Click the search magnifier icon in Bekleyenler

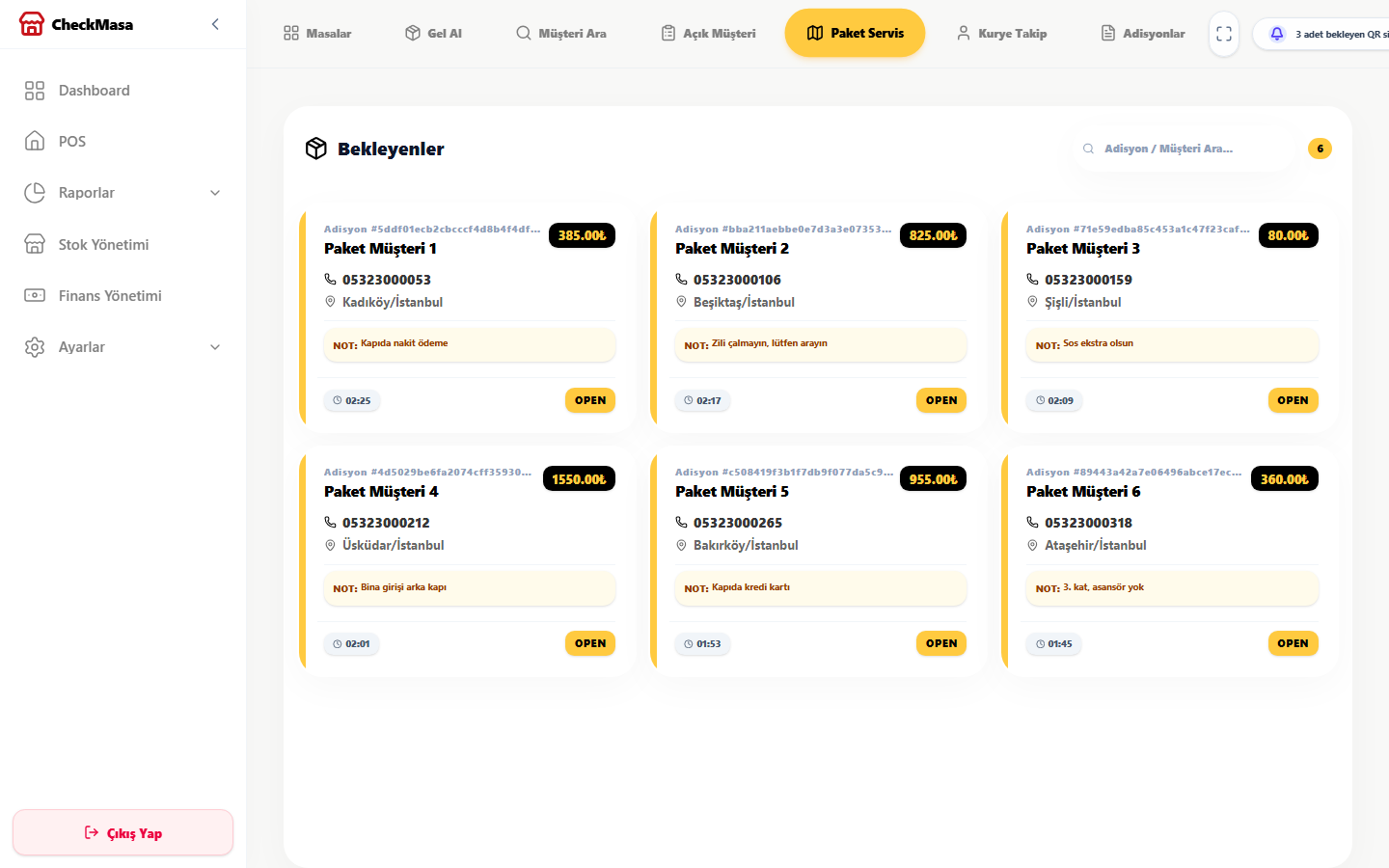[1088, 149]
